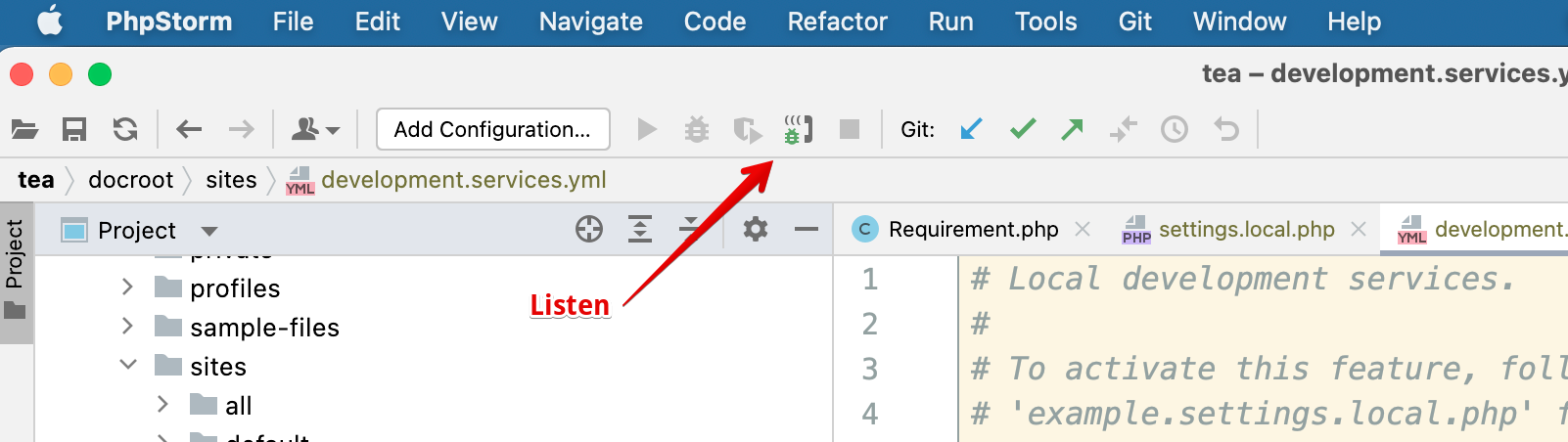This screenshot has width=1568, height=442.
Task: Navigate forward with the right arrow
Action: [x=241, y=129]
